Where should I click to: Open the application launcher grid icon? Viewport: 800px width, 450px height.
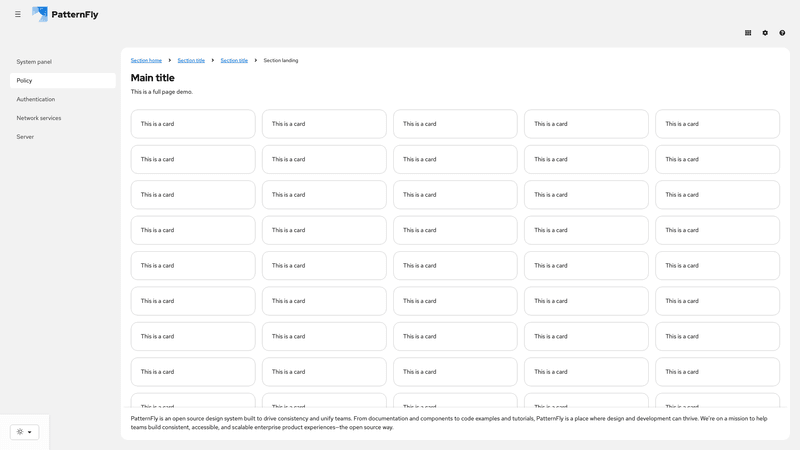[748, 33]
